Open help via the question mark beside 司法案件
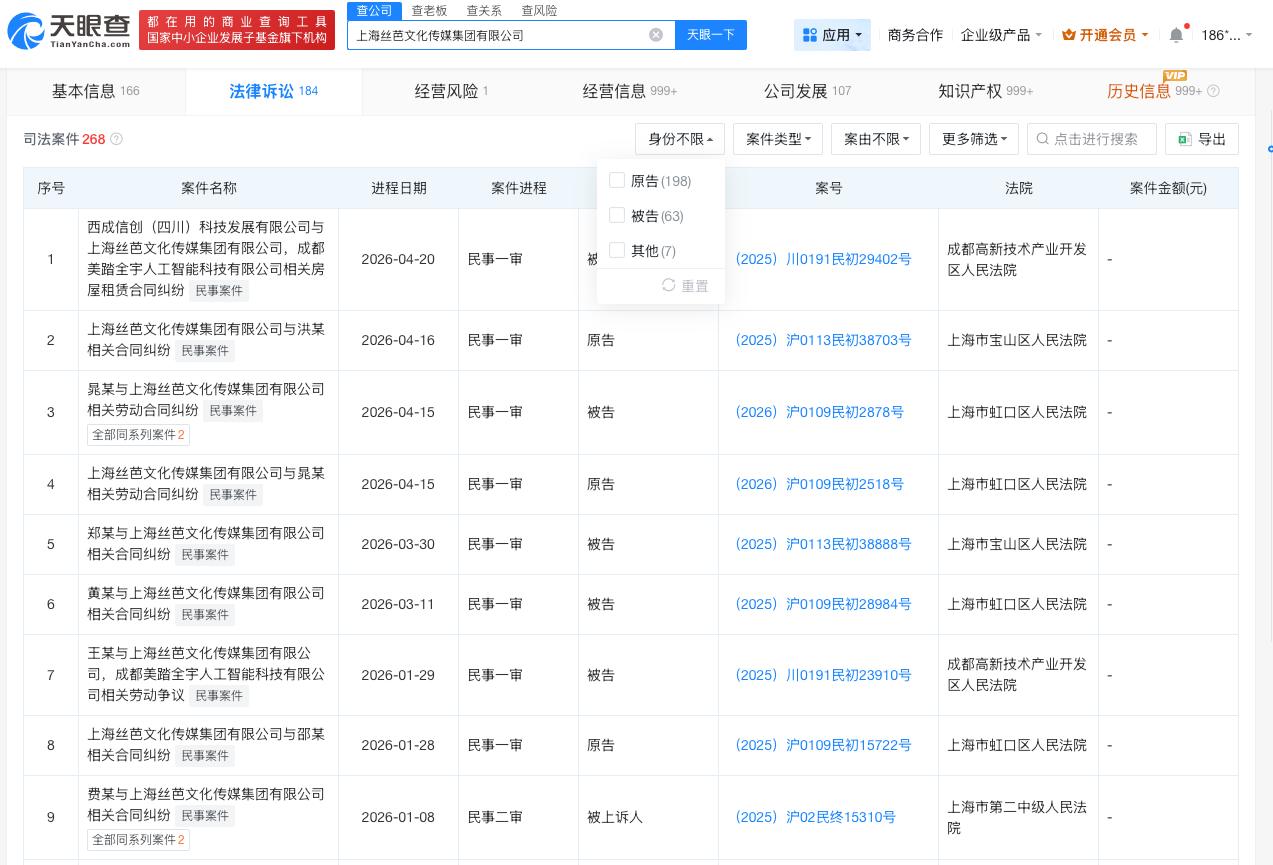This screenshot has width=1273, height=865. [116, 139]
